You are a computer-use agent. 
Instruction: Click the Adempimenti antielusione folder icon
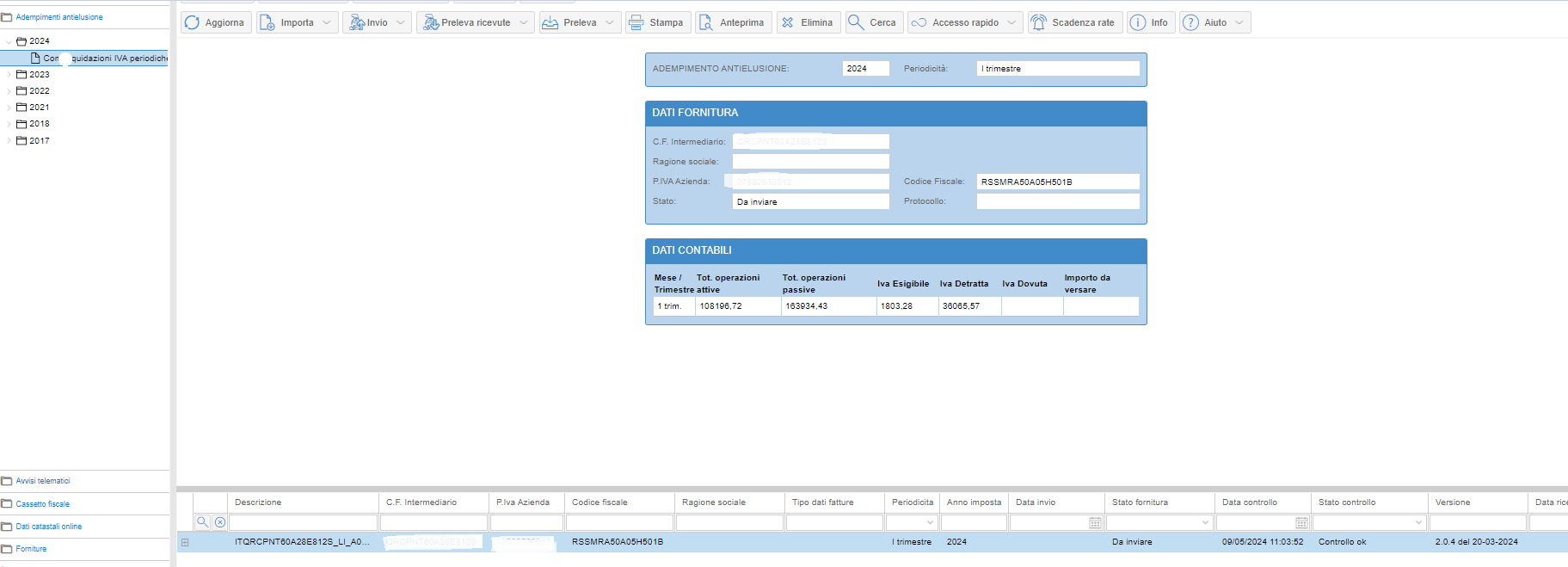7,17
